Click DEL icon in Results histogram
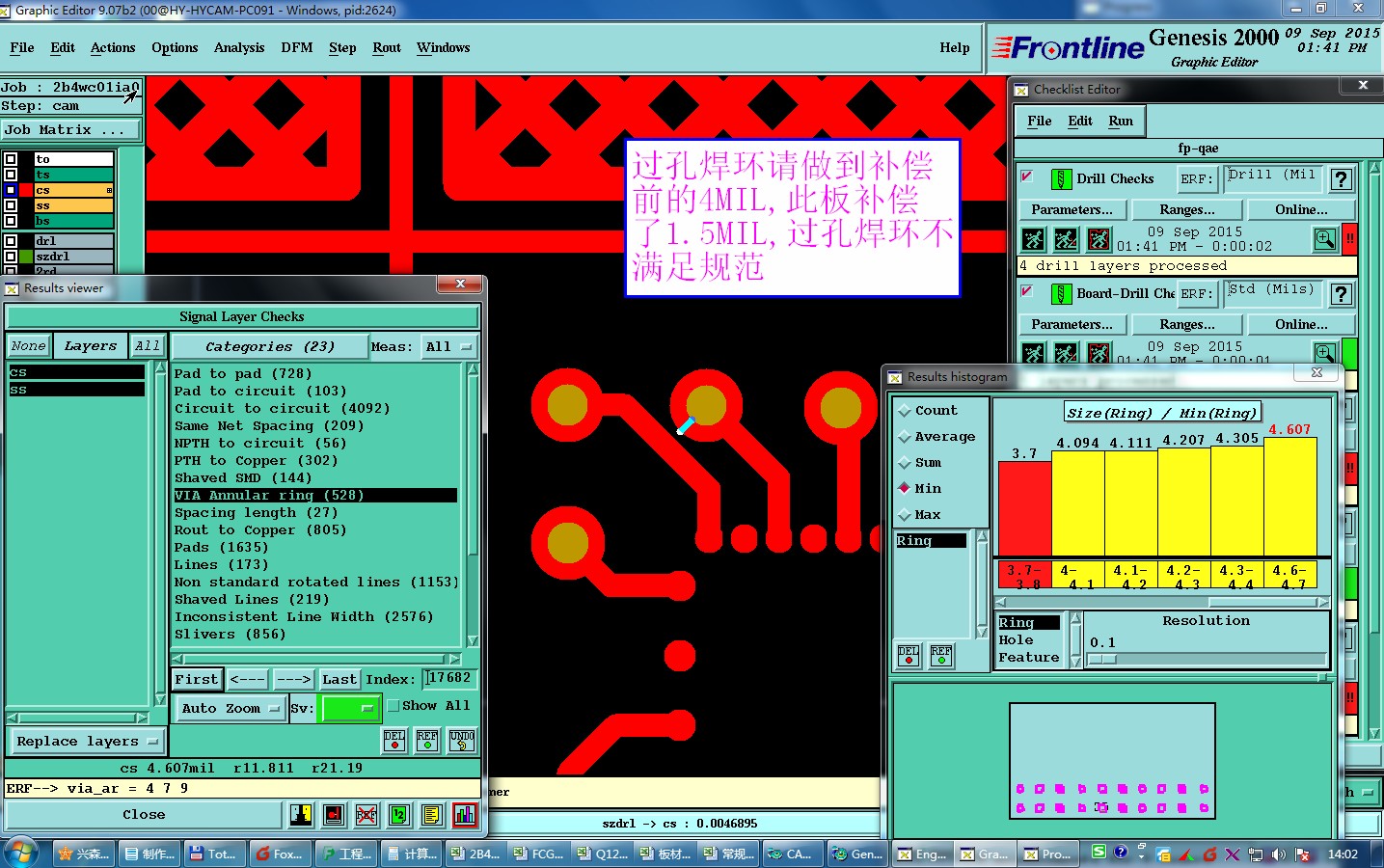This screenshot has width=1384, height=868. tap(909, 656)
